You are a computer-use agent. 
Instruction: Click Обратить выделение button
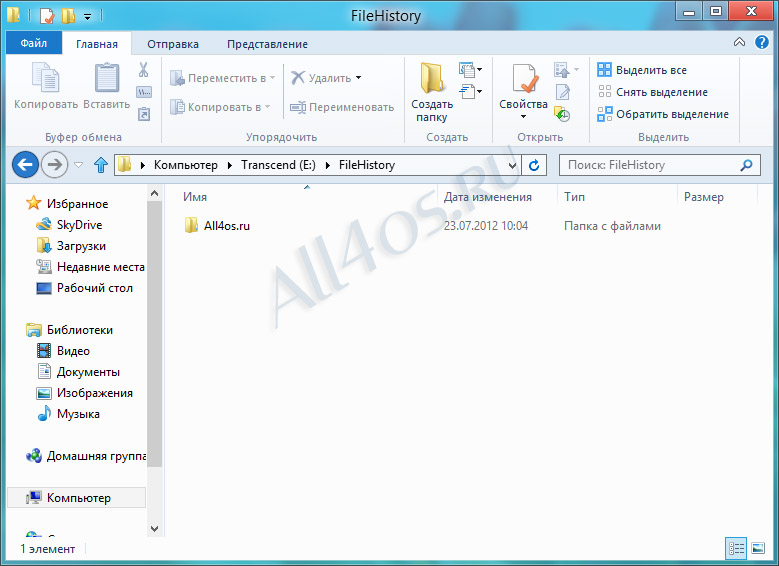(x=663, y=114)
